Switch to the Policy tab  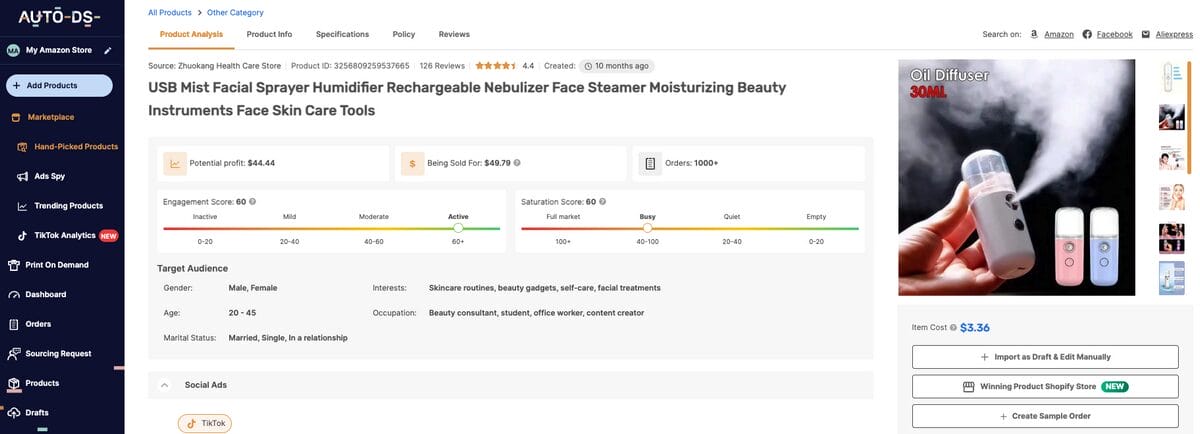[x=404, y=34]
